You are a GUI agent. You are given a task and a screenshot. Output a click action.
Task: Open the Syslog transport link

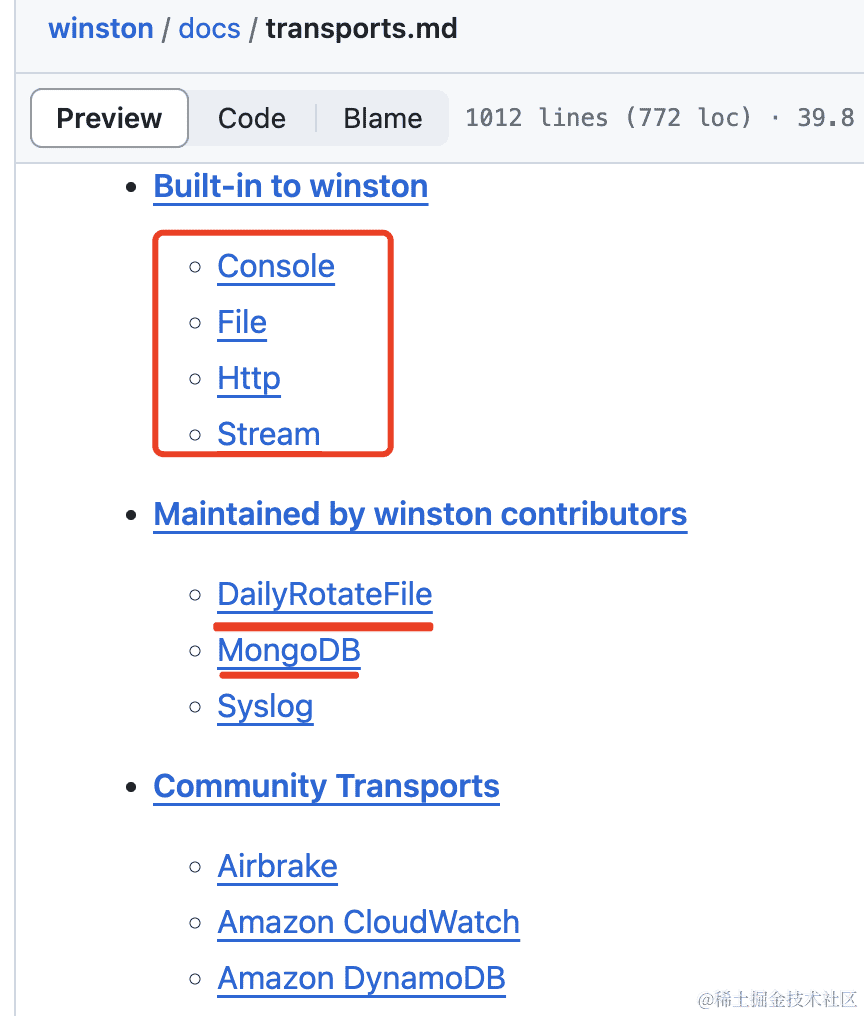(265, 706)
